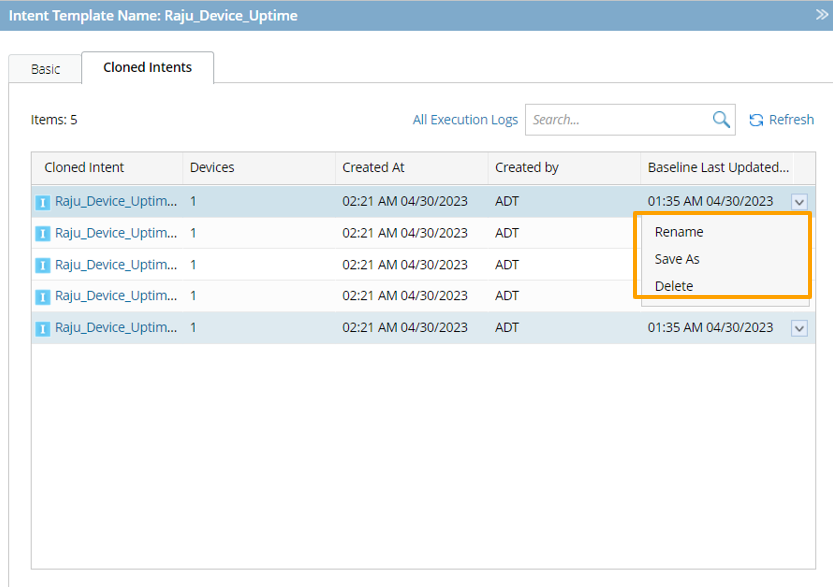Viewport: 833px width, 587px height.
Task: Click ADT in the third row
Action: coord(507,265)
